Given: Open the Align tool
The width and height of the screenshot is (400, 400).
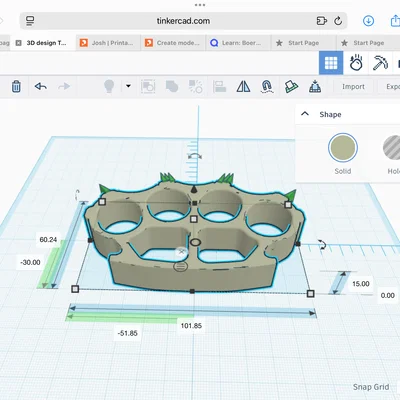Looking at the screenshot, I should click(219, 87).
